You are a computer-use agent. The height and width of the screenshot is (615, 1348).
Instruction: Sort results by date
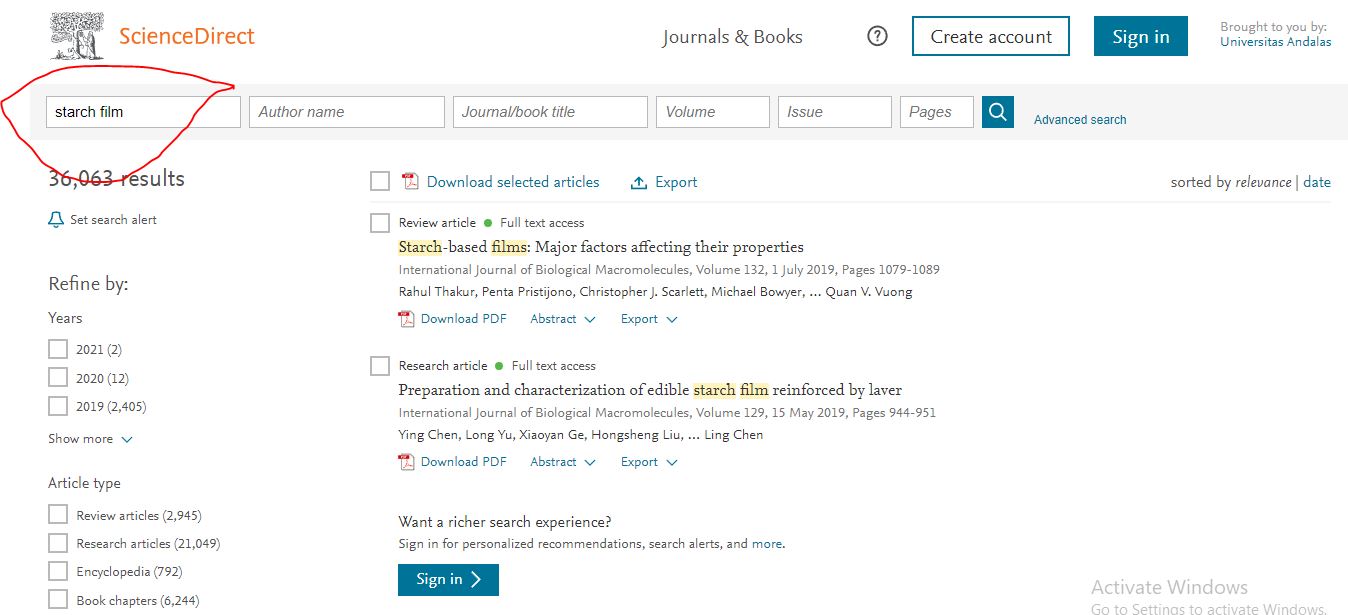1317,182
